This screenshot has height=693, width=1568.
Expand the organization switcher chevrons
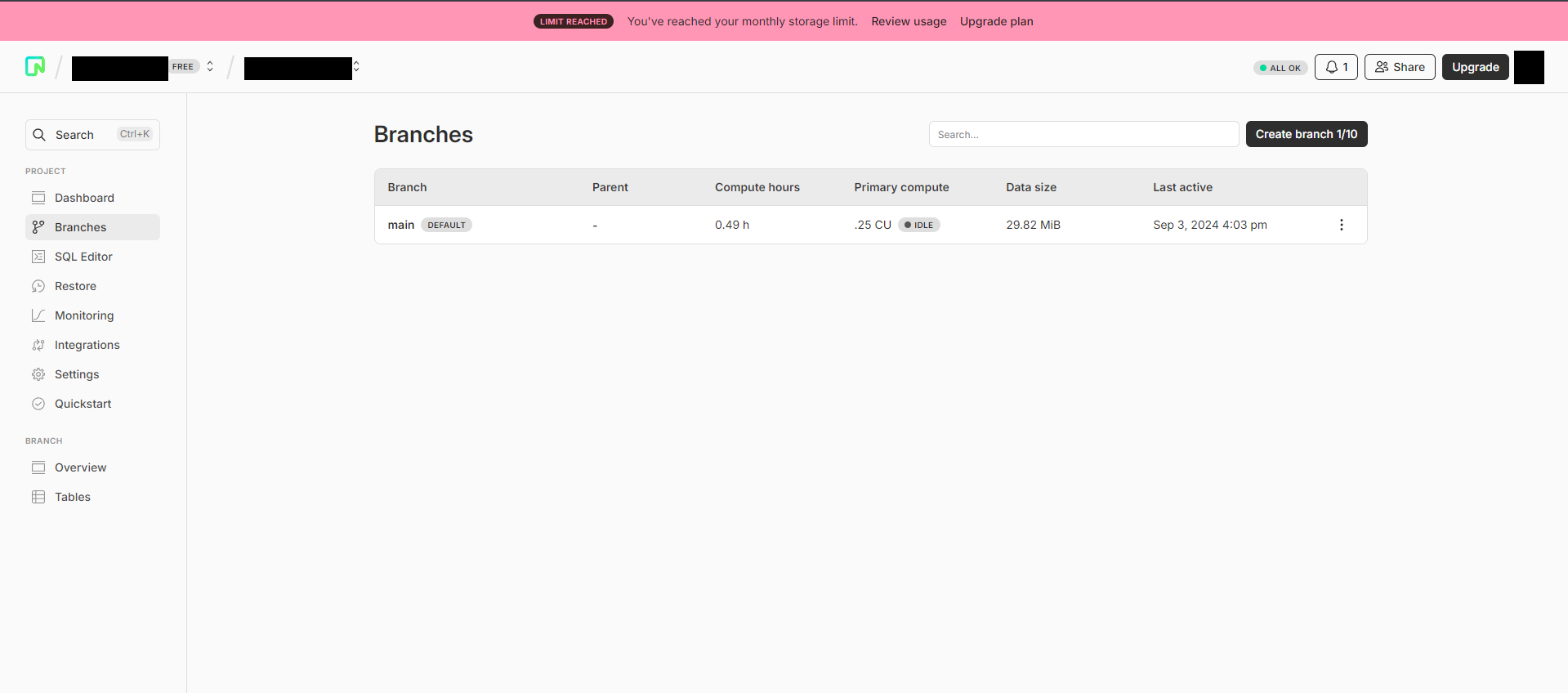pyautogui.click(x=210, y=67)
